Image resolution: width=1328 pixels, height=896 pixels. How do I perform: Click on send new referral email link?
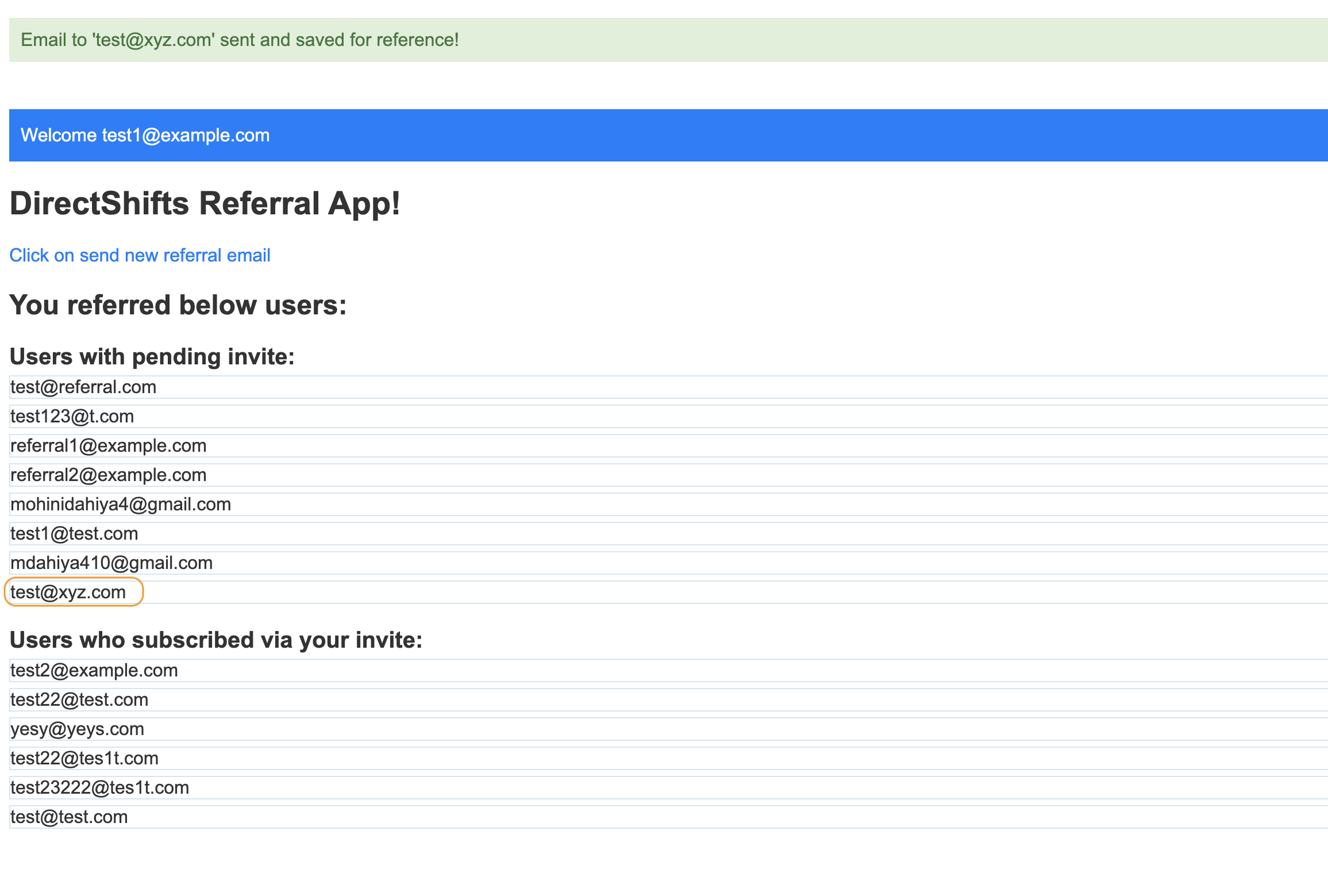[x=139, y=255]
